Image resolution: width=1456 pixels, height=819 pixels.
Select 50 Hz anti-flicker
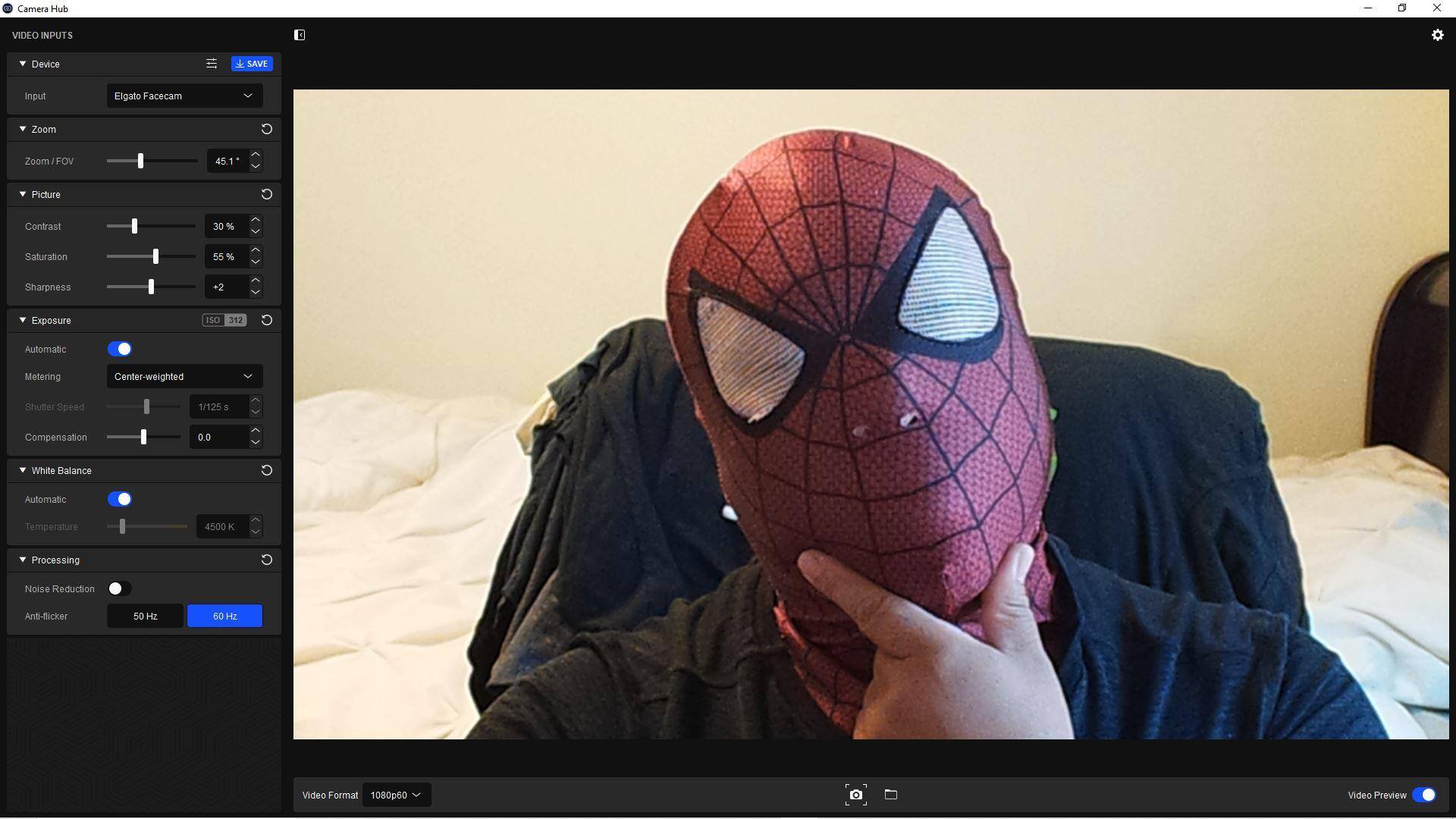145,616
